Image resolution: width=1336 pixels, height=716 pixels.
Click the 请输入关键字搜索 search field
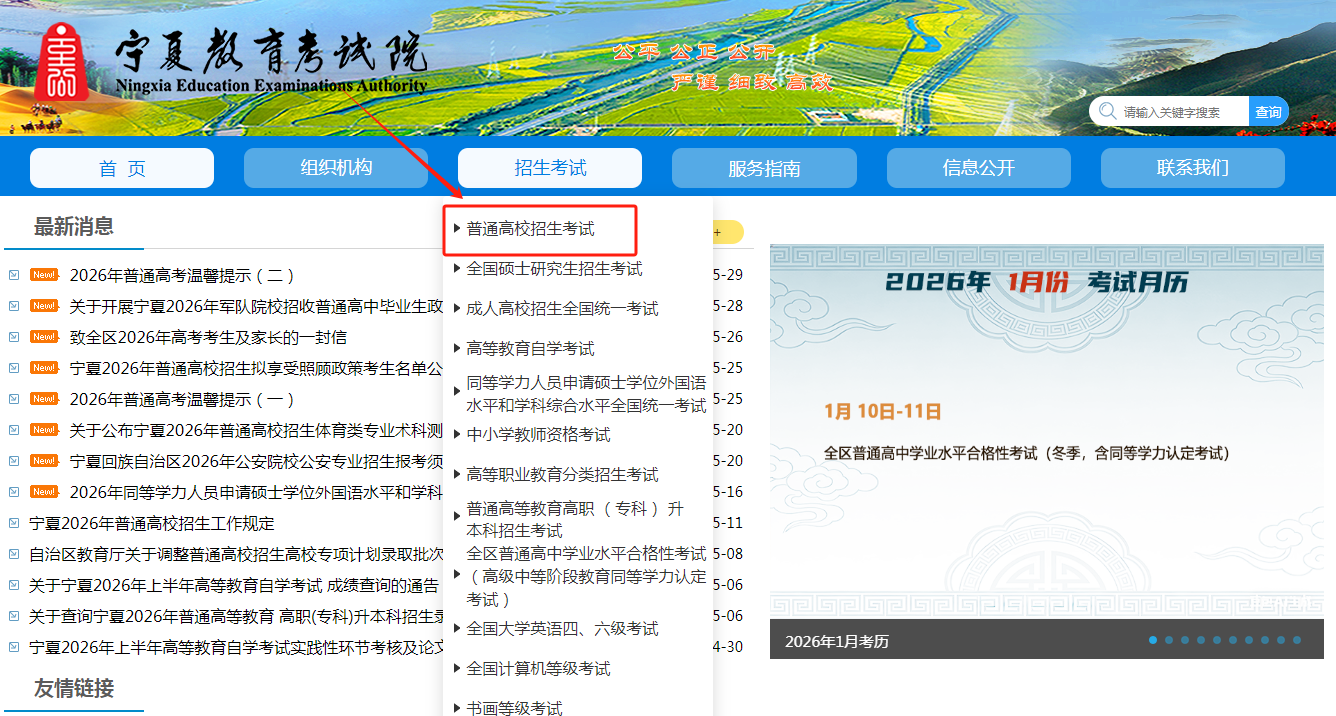[1184, 111]
